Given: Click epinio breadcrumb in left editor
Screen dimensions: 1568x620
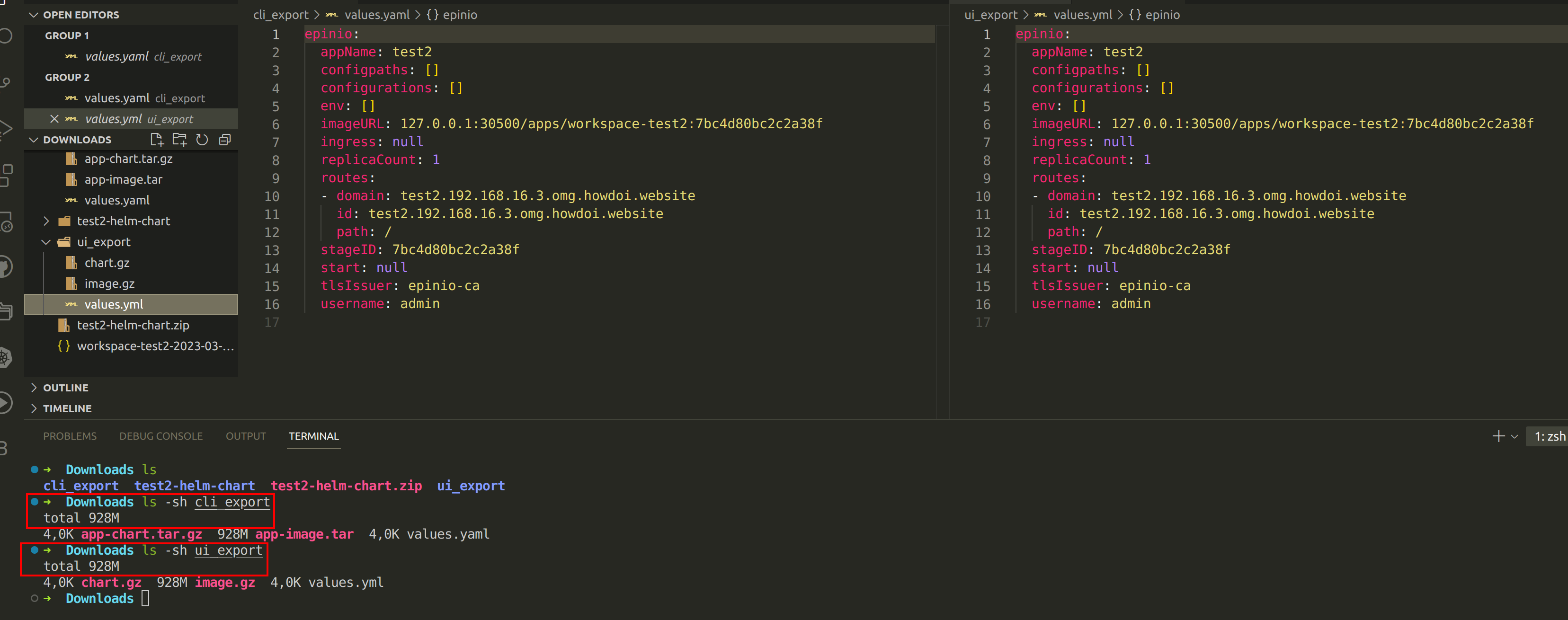Looking at the screenshot, I should pos(452,15).
